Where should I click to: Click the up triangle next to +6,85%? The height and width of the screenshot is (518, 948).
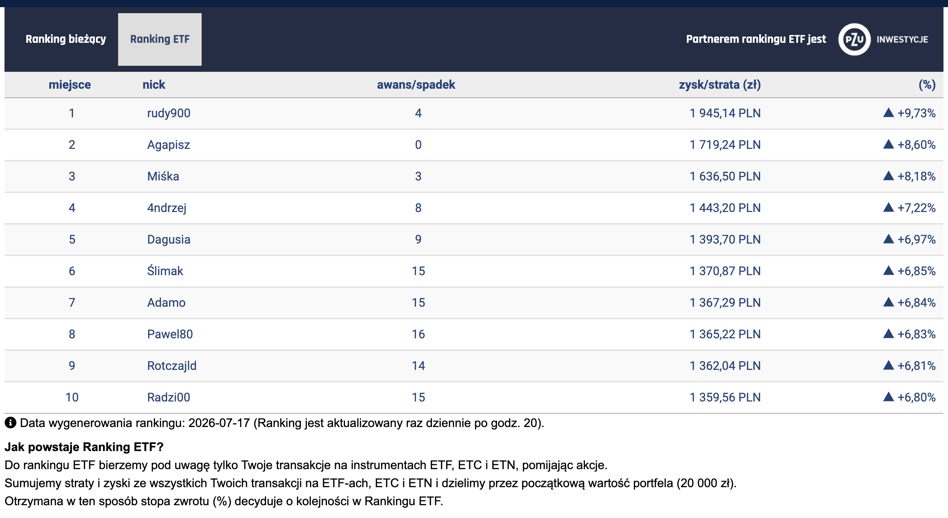[888, 270]
